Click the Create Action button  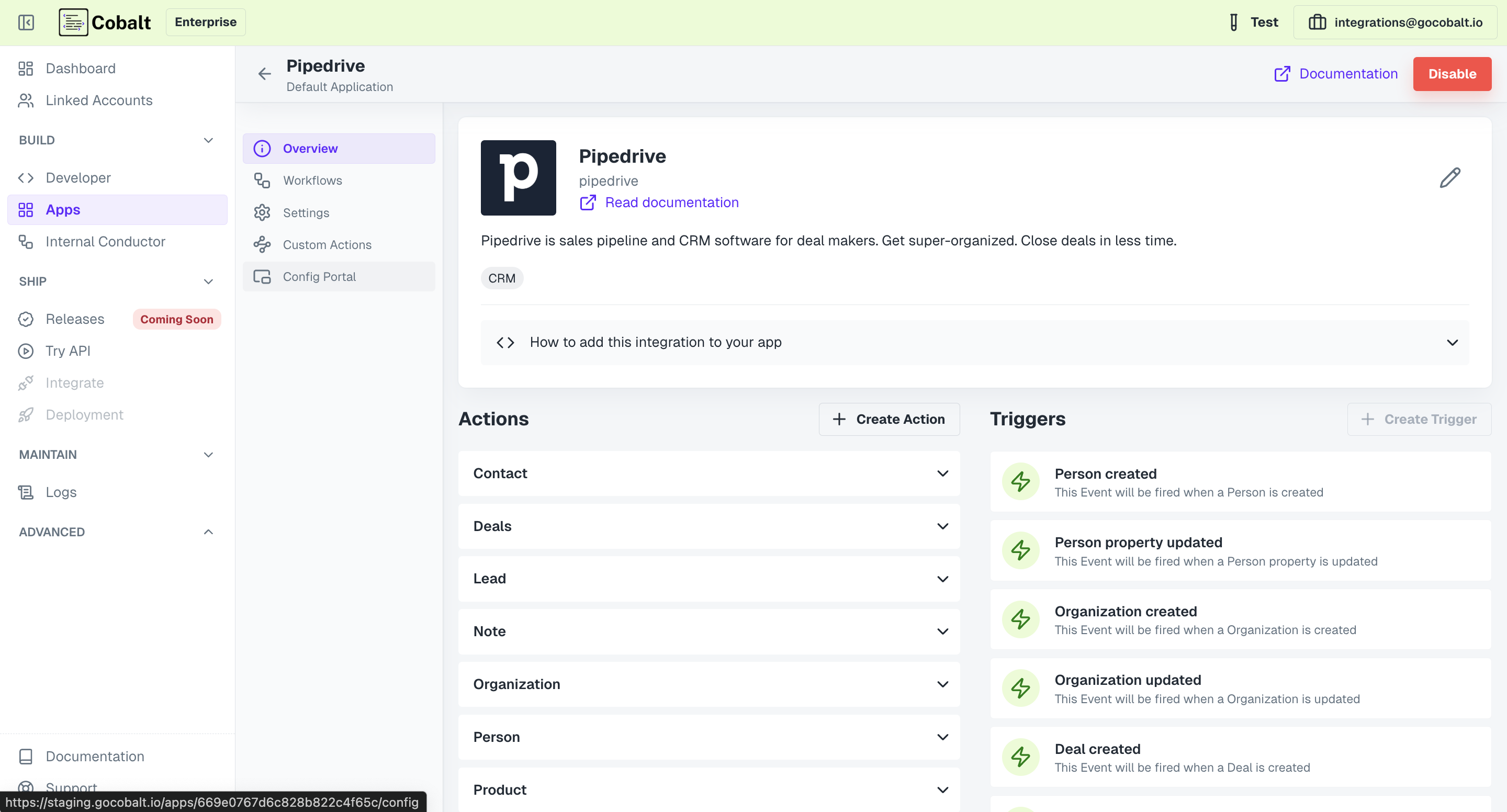(x=889, y=419)
